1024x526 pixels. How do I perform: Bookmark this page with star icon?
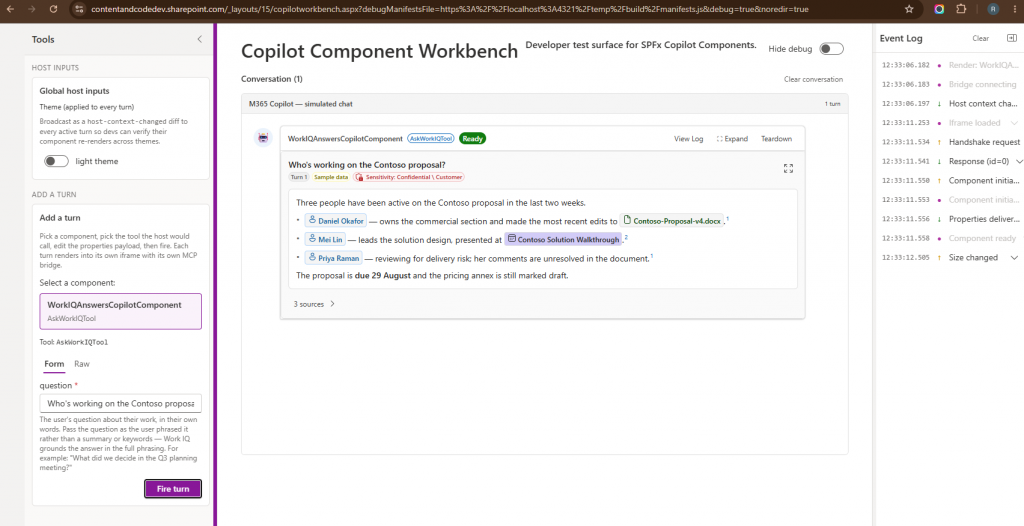click(909, 9)
